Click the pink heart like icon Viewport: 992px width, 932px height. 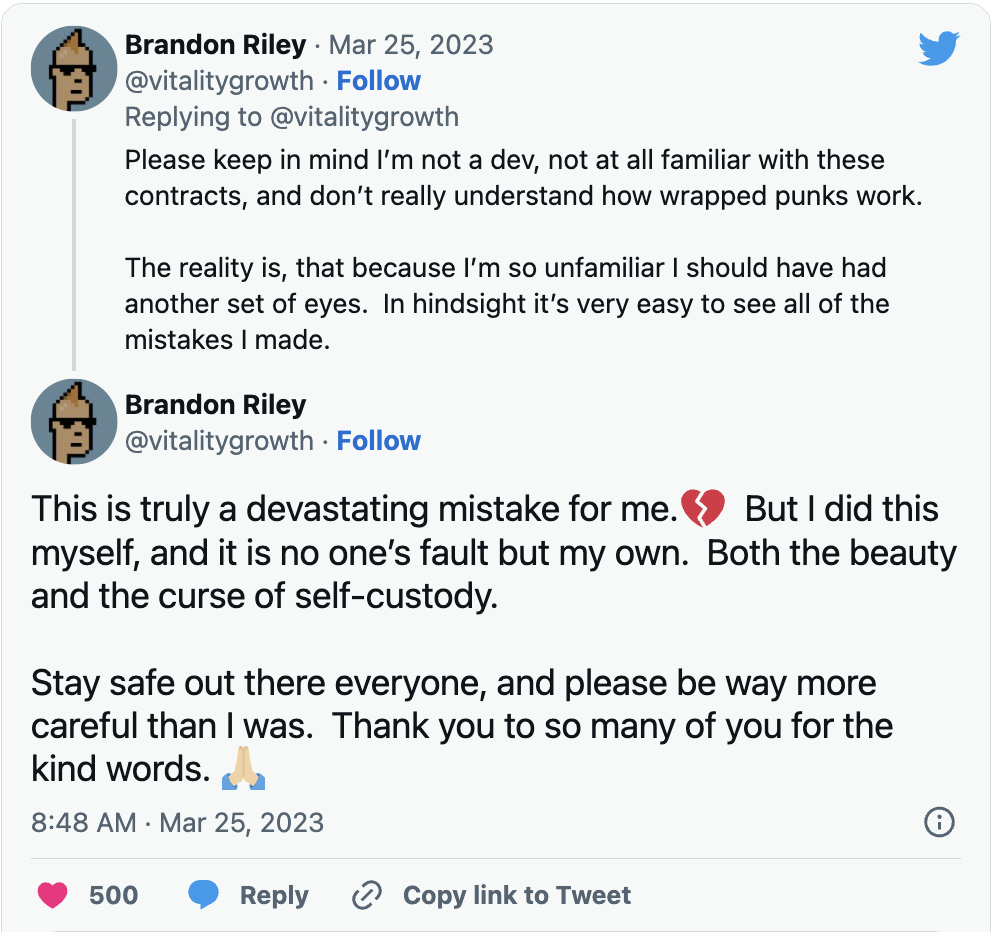pos(52,895)
